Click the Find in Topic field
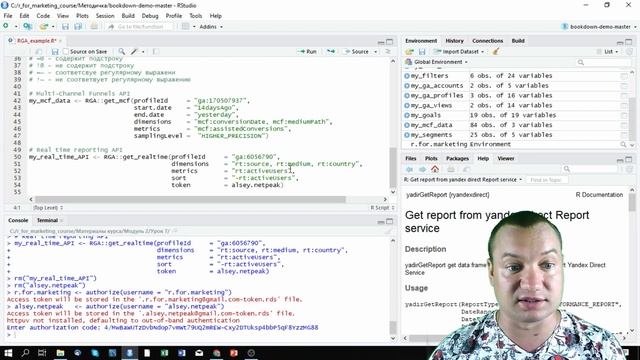 click(546, 180)
